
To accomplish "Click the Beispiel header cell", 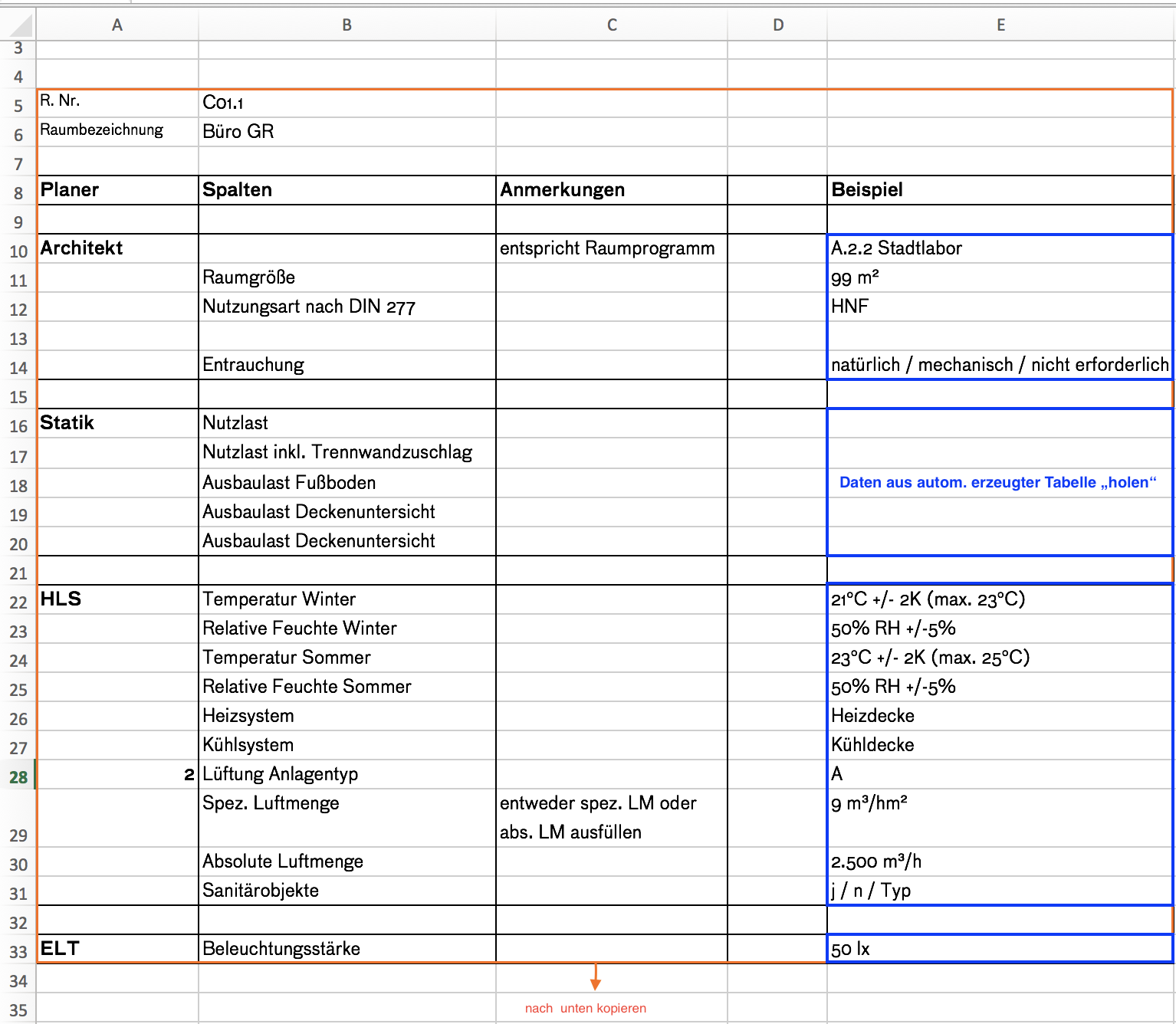I will 1000,190.
